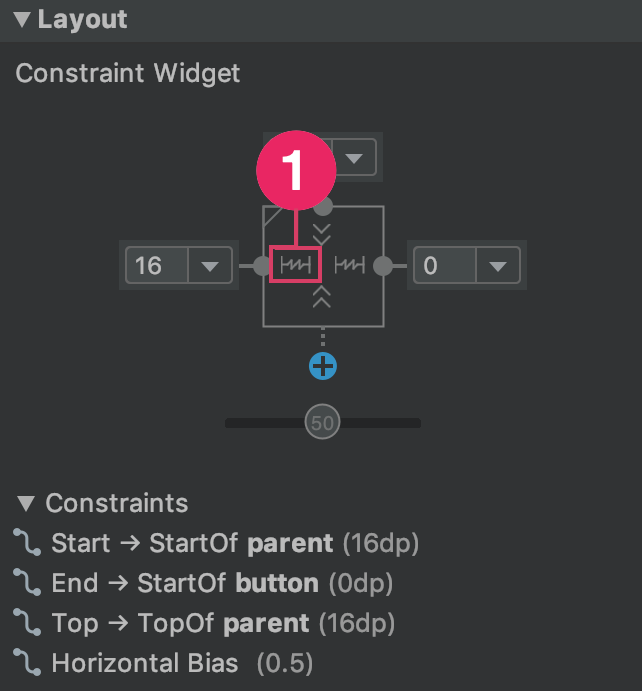642x692 pixels.
Task: Select the Horizontal Bias (0.5) entry
Action: click(x=163, y=663)
